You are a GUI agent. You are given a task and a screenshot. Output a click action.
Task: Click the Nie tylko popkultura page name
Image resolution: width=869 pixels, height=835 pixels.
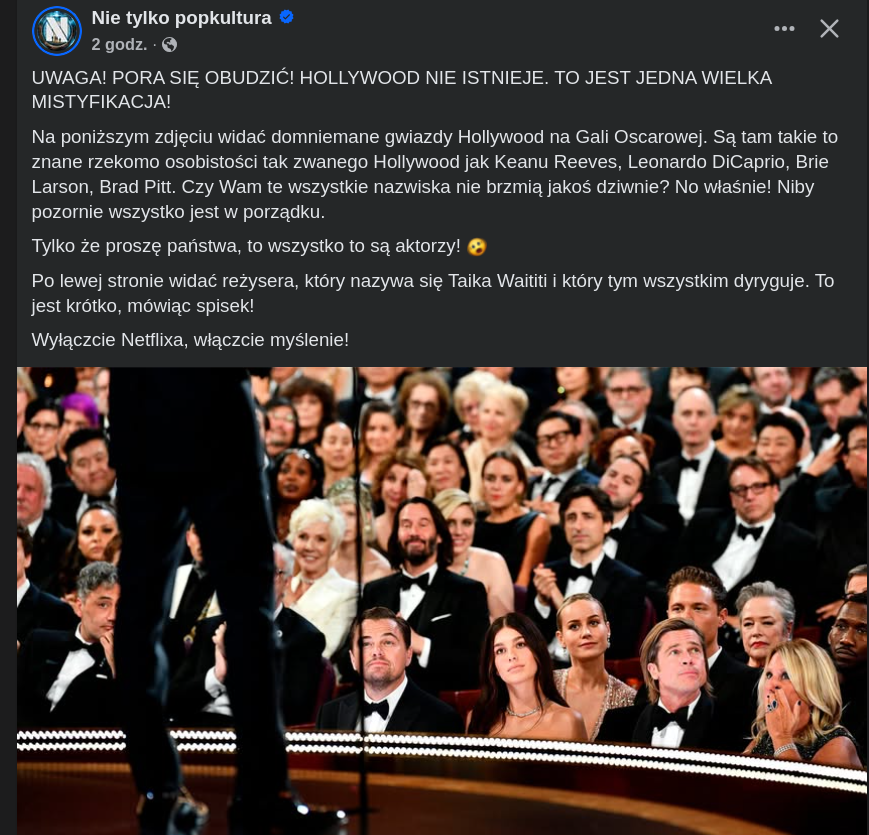click(181, 18)
